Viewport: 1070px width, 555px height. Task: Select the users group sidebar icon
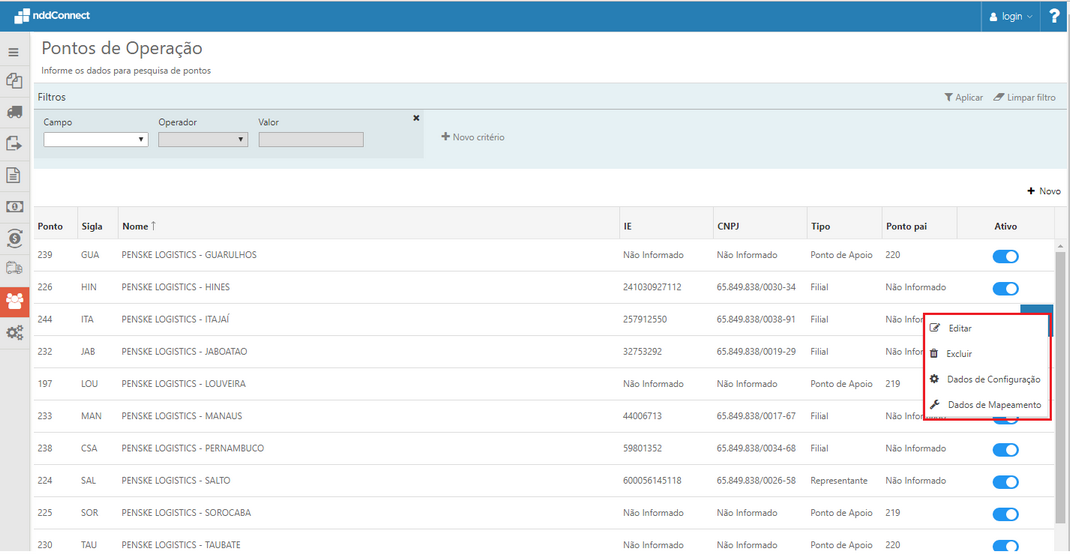point(14,300)
